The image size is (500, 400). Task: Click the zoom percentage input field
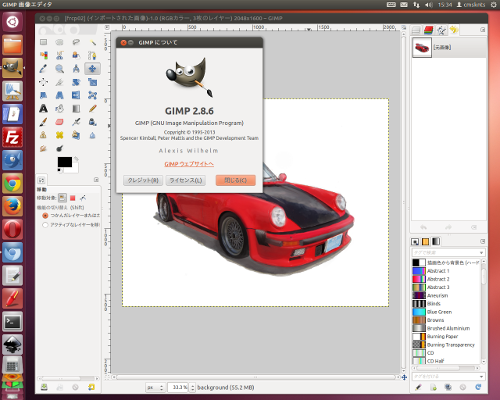coord(178,387)
